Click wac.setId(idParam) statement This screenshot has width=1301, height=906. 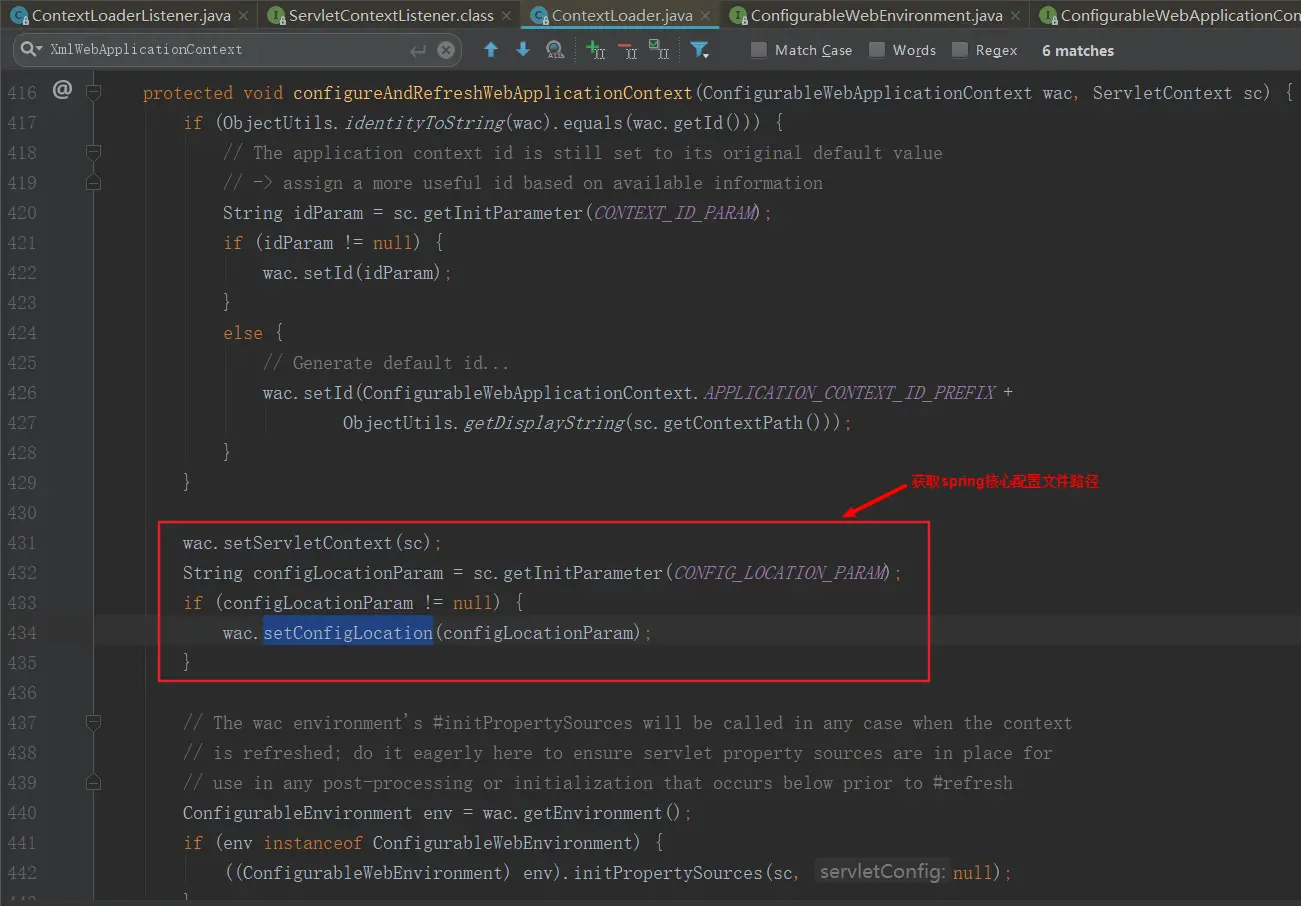point(357,273)
